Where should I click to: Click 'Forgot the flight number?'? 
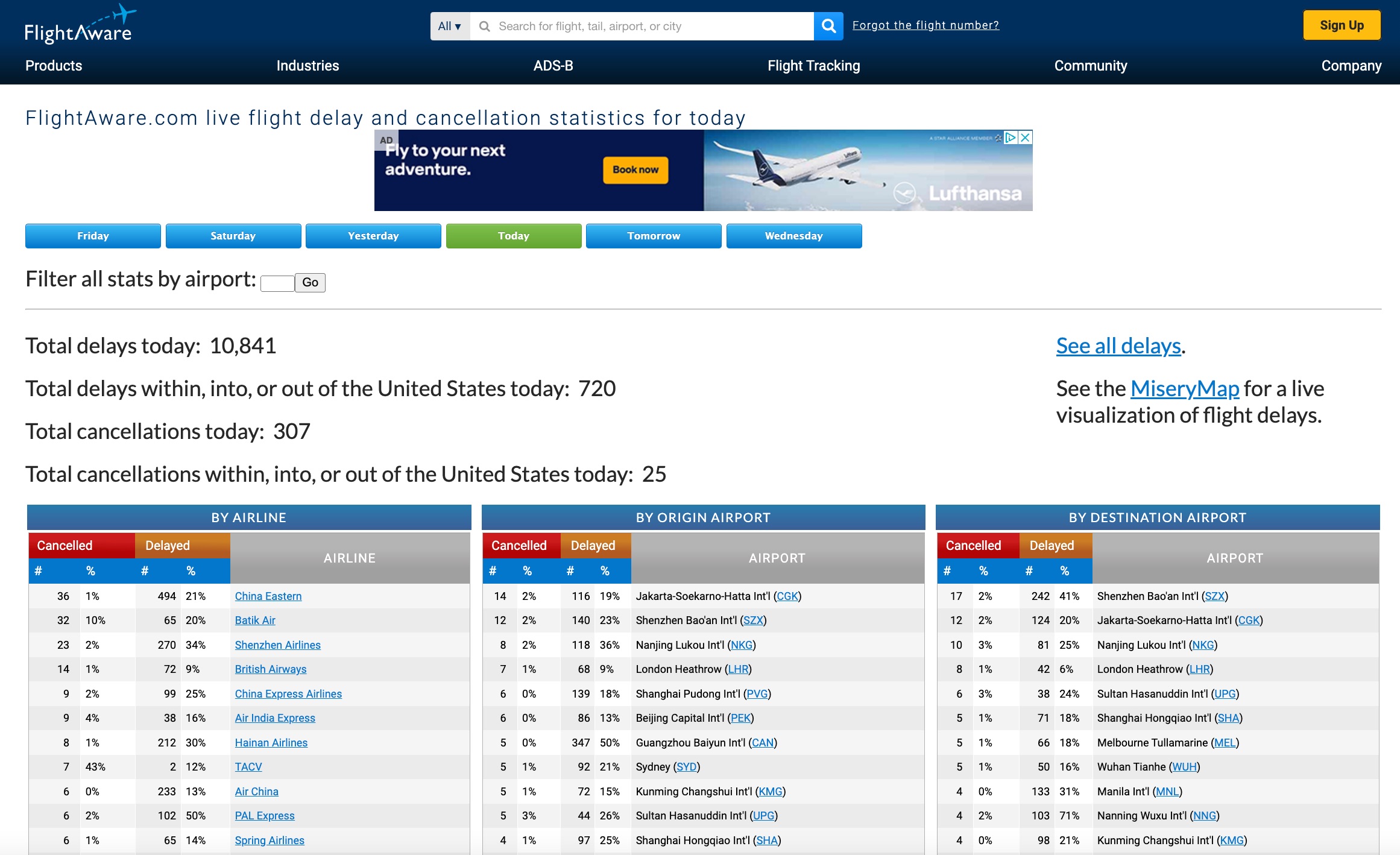[925, 25]
